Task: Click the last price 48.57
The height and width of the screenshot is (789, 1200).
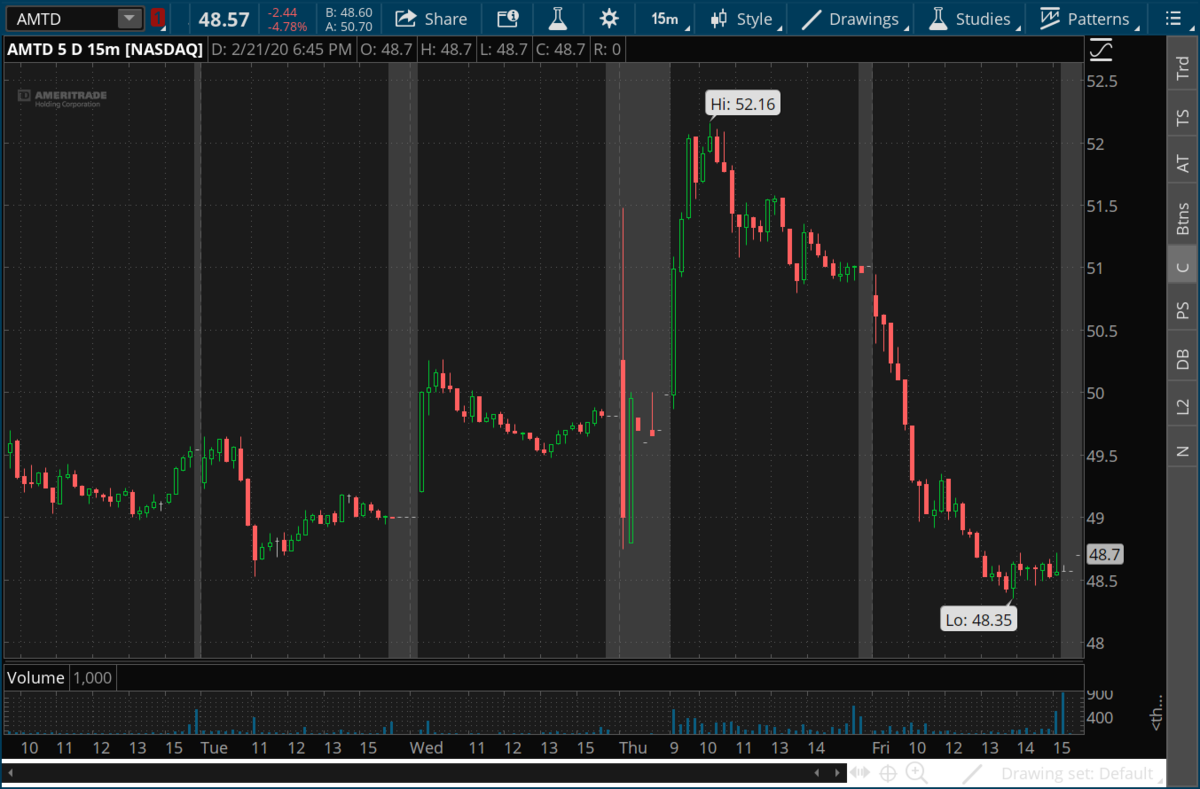Action: pos(224,18)
